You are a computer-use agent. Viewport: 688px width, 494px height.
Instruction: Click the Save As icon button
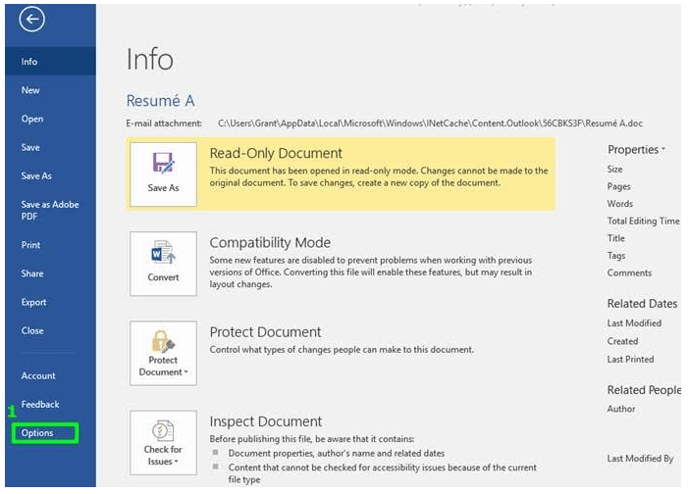(163, 165)
